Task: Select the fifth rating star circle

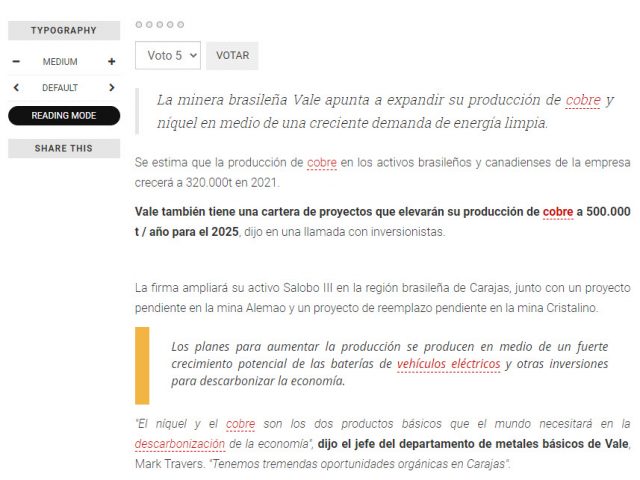Action: 181,24
